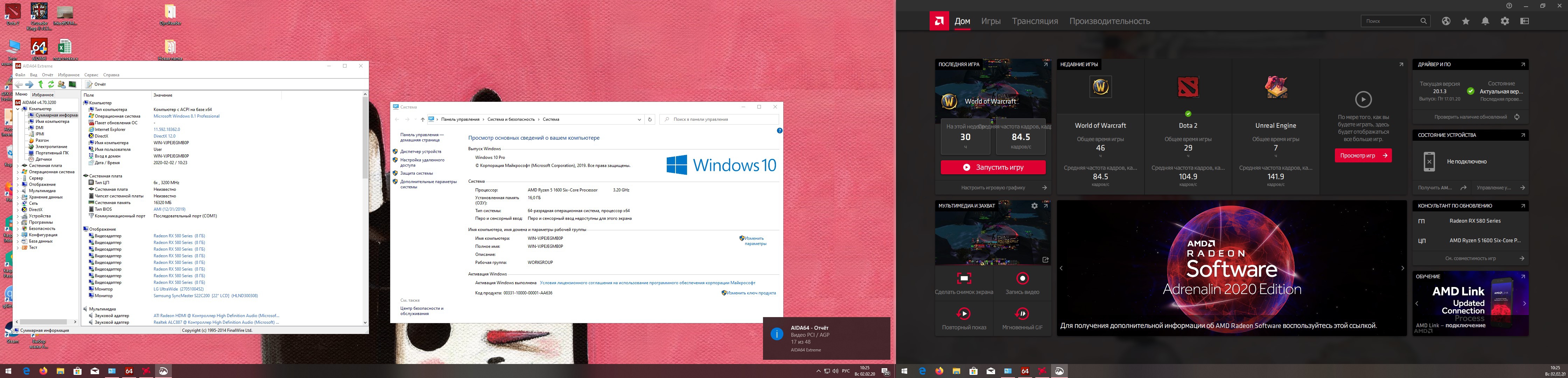Viewport: 1568px width, 378px height.
Task: Click Проверить наличие обновлений in driver panel
Action: tap(1471, 117)
